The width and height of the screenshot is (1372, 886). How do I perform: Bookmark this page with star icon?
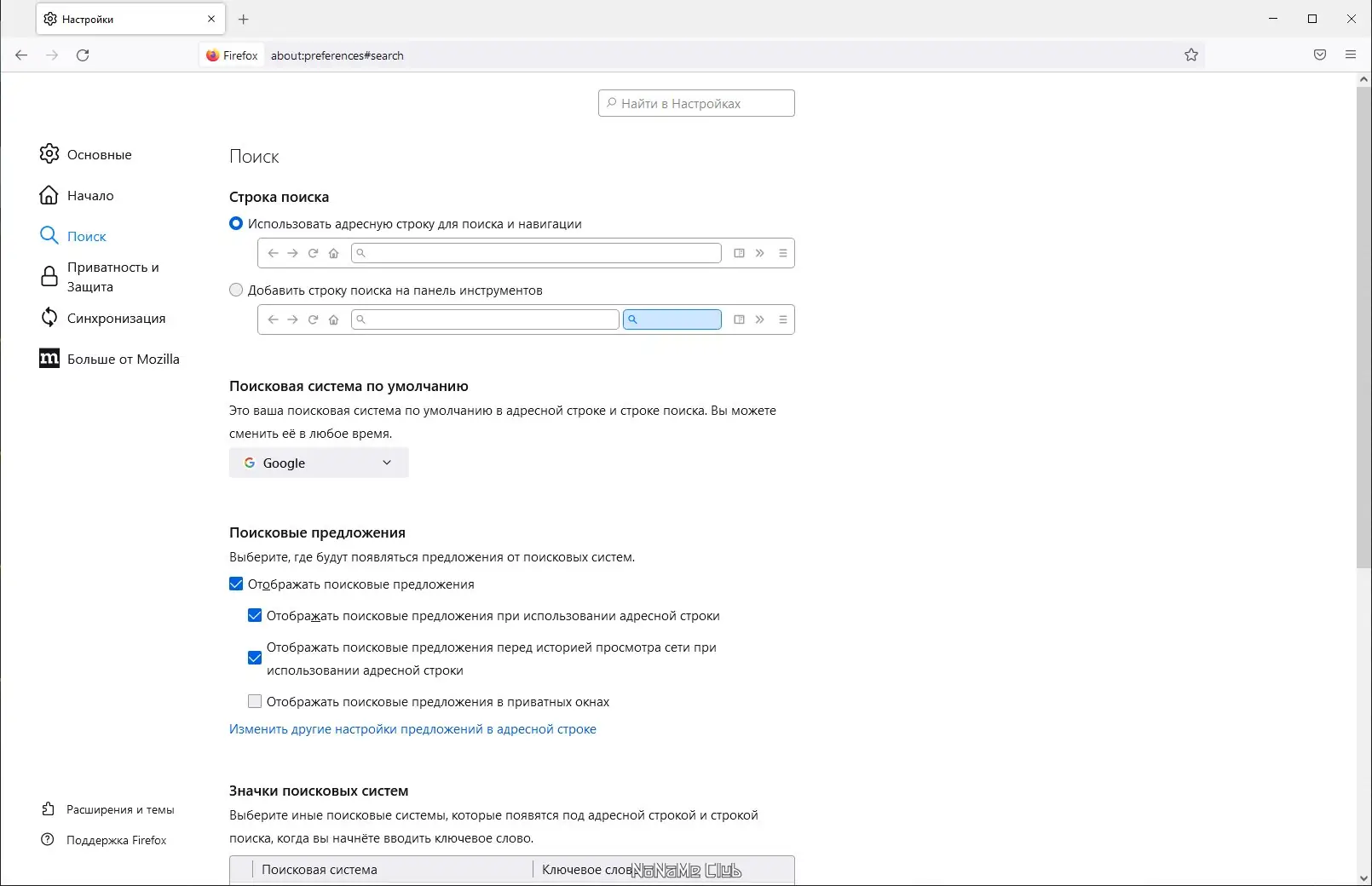1191,55
